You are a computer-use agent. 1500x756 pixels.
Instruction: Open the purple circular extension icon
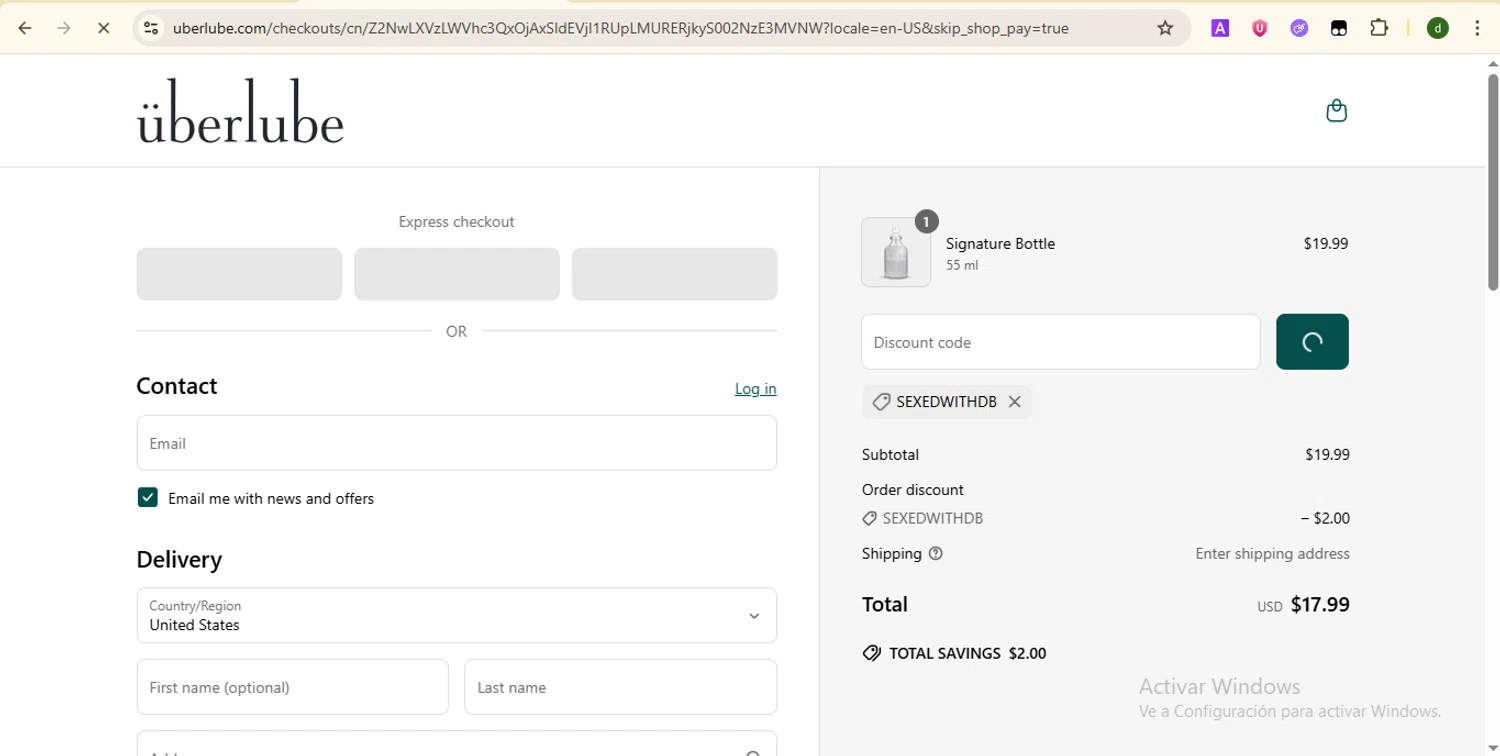[1299, 28]
